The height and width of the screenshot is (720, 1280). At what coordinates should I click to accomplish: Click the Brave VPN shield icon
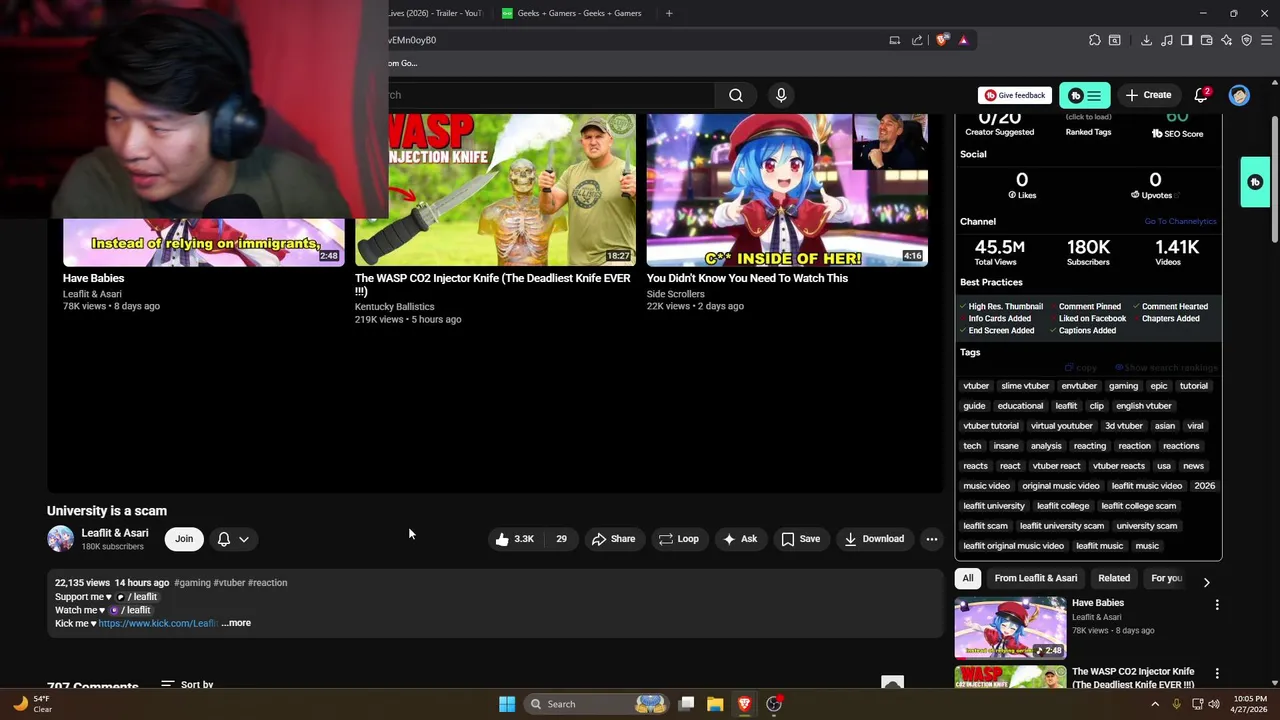pyautogui.click(x=1246, y=40)
